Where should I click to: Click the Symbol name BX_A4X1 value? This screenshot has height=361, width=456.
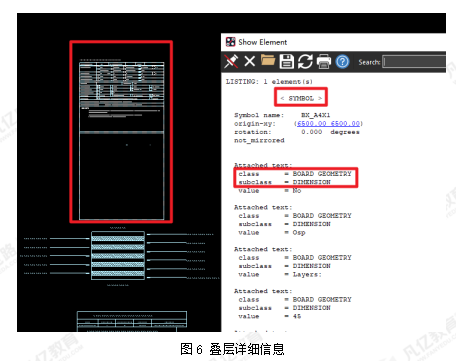315,115
